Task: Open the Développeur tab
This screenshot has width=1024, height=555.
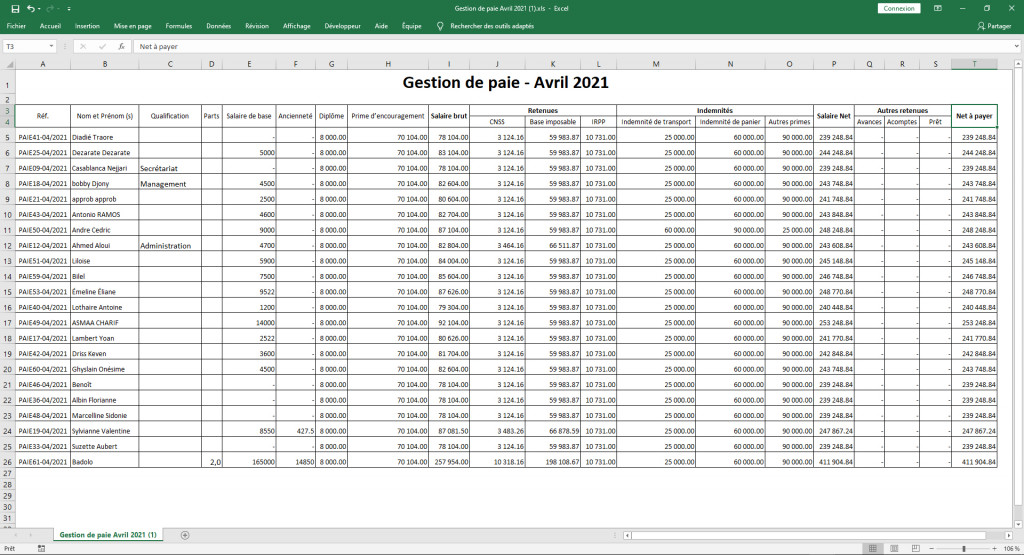Action: click(342, 26)
